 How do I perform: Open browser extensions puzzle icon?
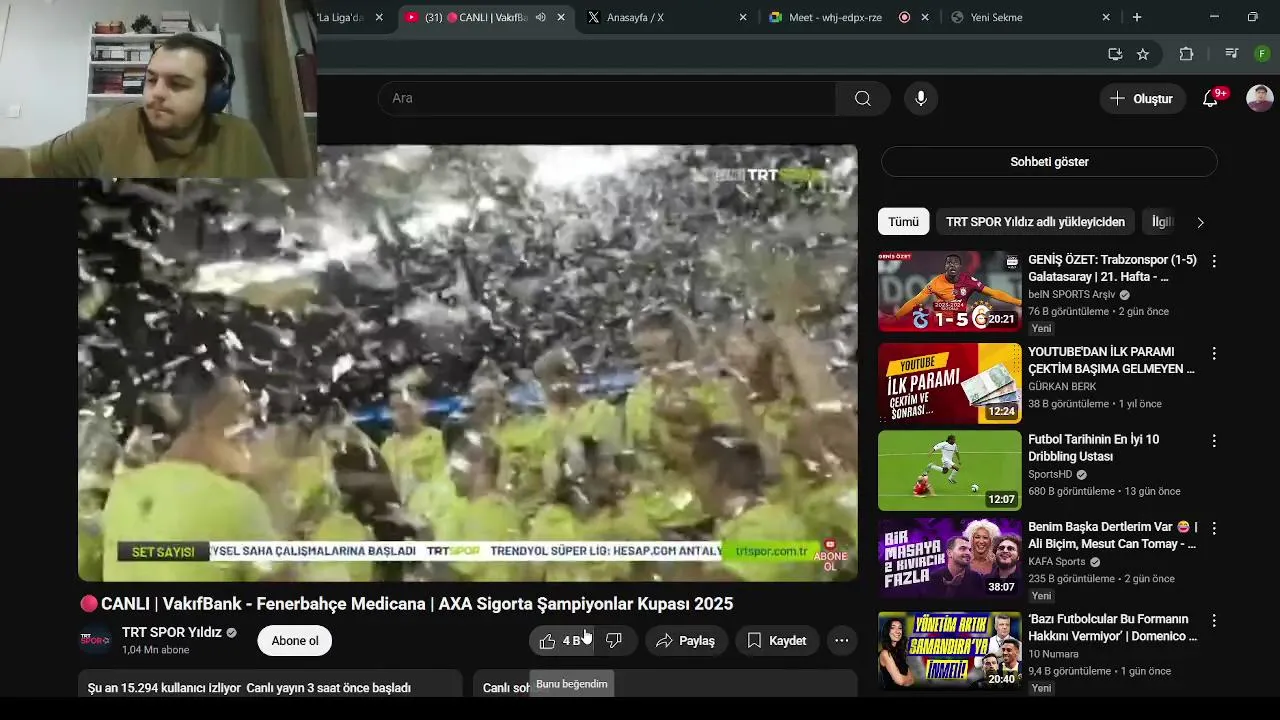tap(1187, 54)
